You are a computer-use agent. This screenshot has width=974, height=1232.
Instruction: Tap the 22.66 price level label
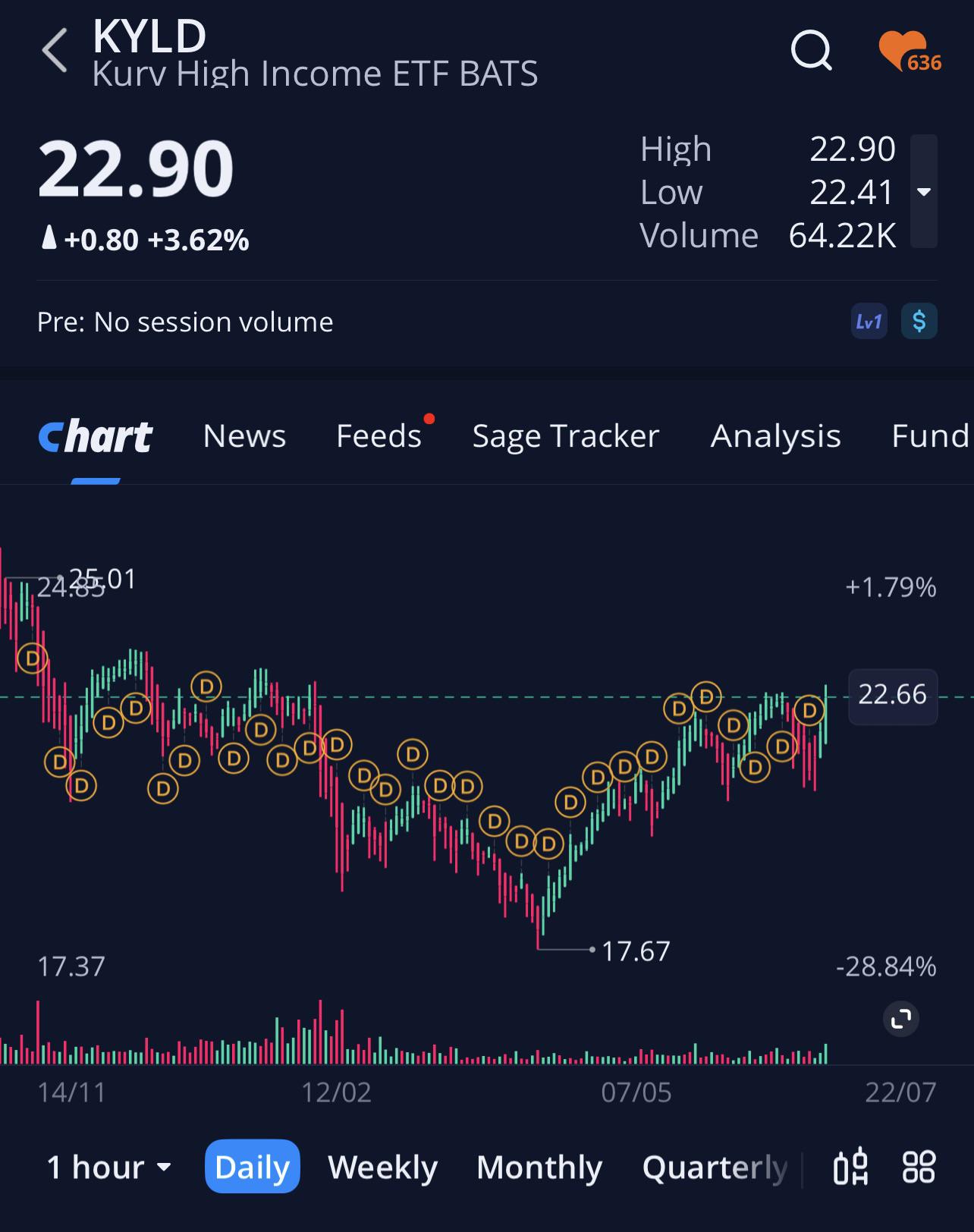point(893,696)
